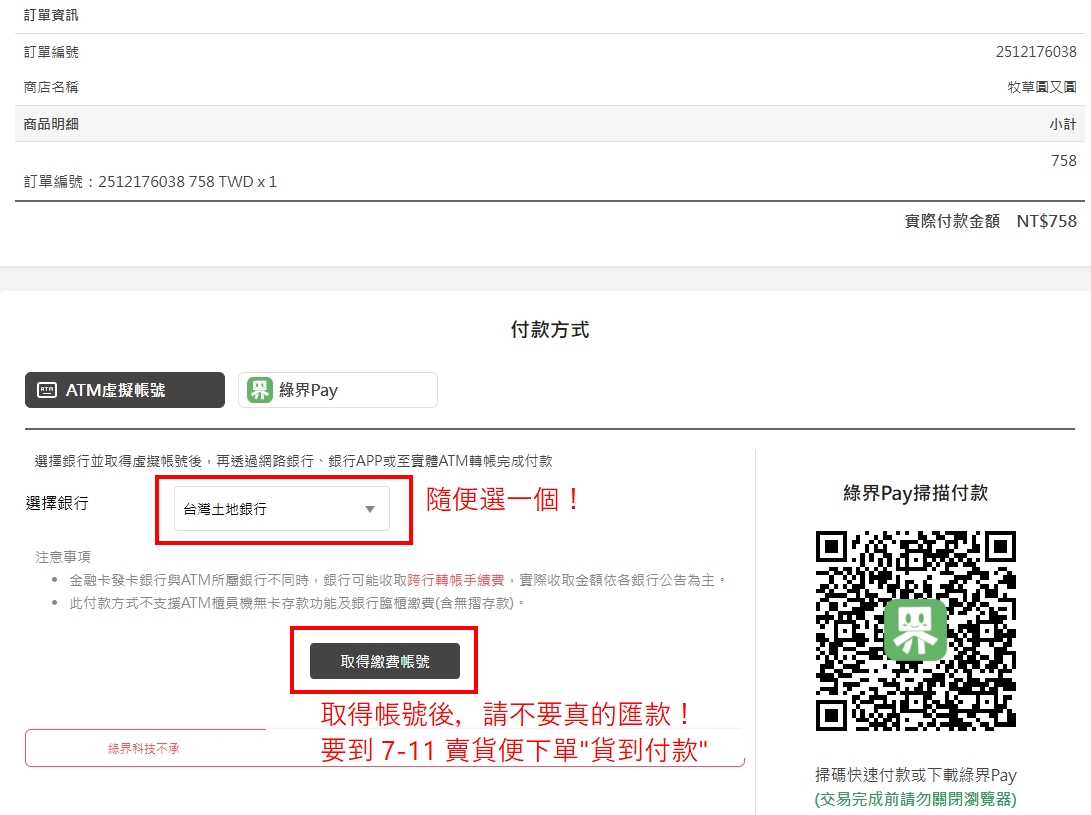The width and height of the screenshot is (1091, 815).
Task: Click the 選擇銀行 field label
Action: [57, 503]
